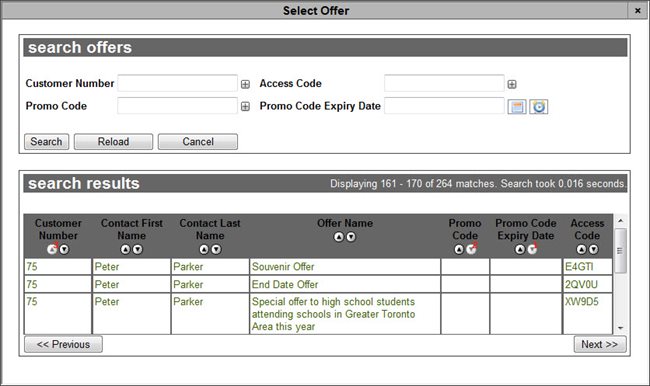Focus the Customer Number input field

[x=177, y=83]
